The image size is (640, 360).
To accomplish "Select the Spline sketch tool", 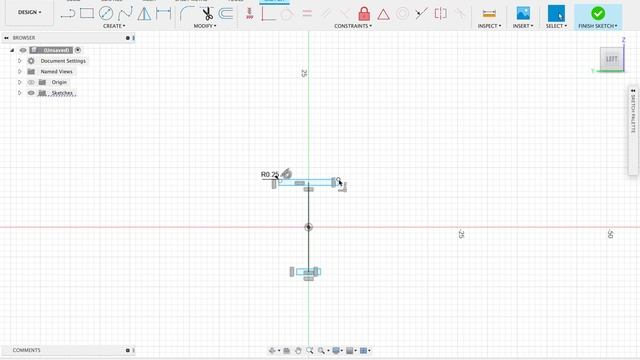I will tap(125, 13).
